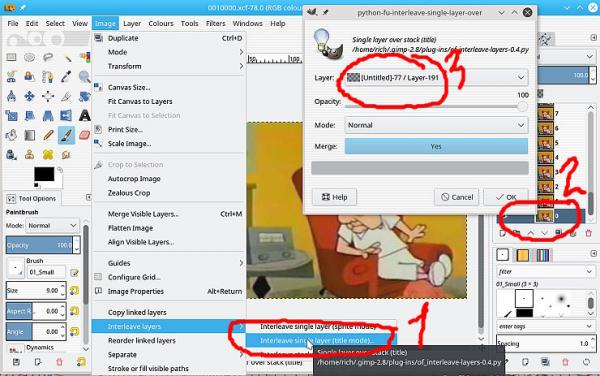Open the Mode dropdown set to Normal
Screen dimensions: 600x376
pyautogui.click(x=436, y=125)
